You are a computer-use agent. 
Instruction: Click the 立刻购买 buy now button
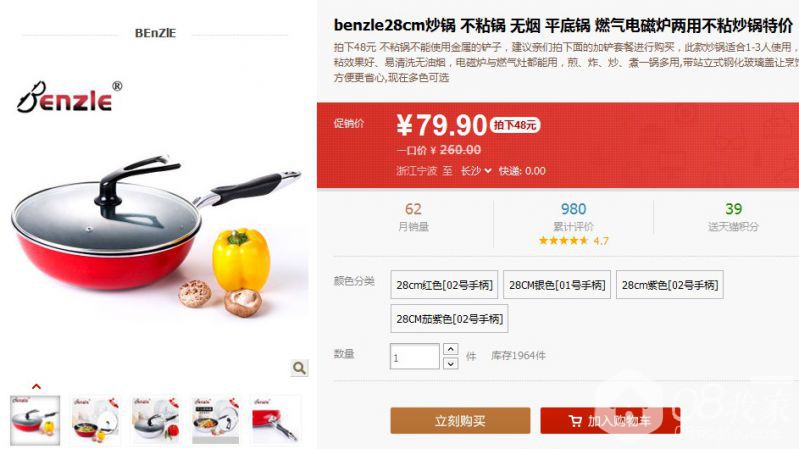click(x=460, y=420)
